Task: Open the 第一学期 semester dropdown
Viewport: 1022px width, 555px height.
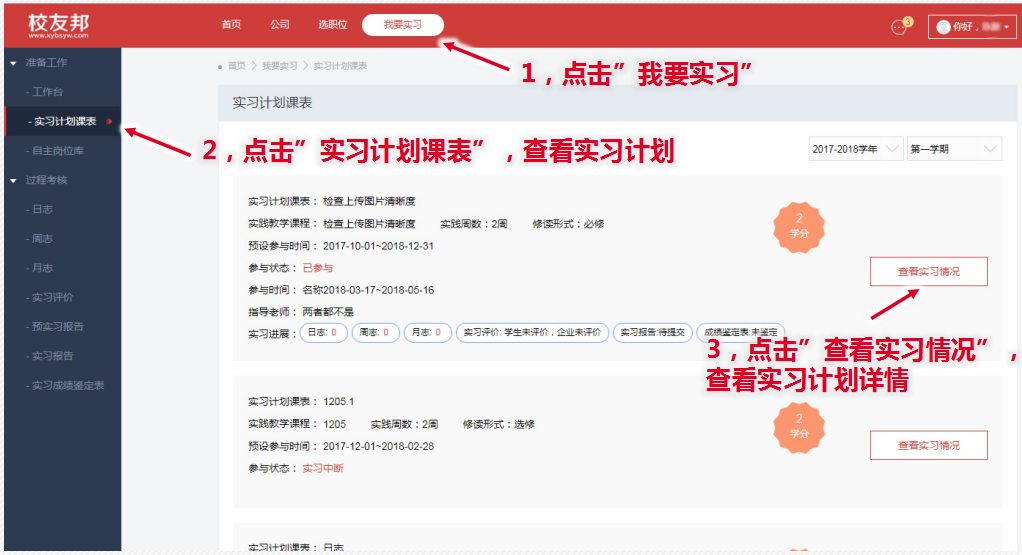Action: pyautogui.click(x=953, y=149)
